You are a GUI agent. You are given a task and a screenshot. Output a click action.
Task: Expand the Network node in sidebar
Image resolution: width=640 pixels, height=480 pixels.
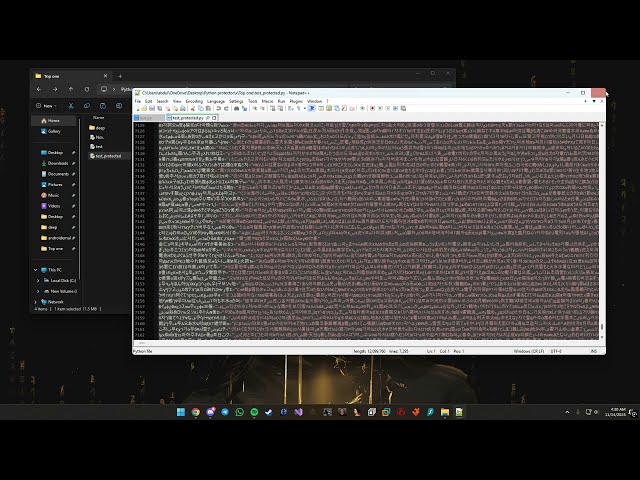(36, 302)
